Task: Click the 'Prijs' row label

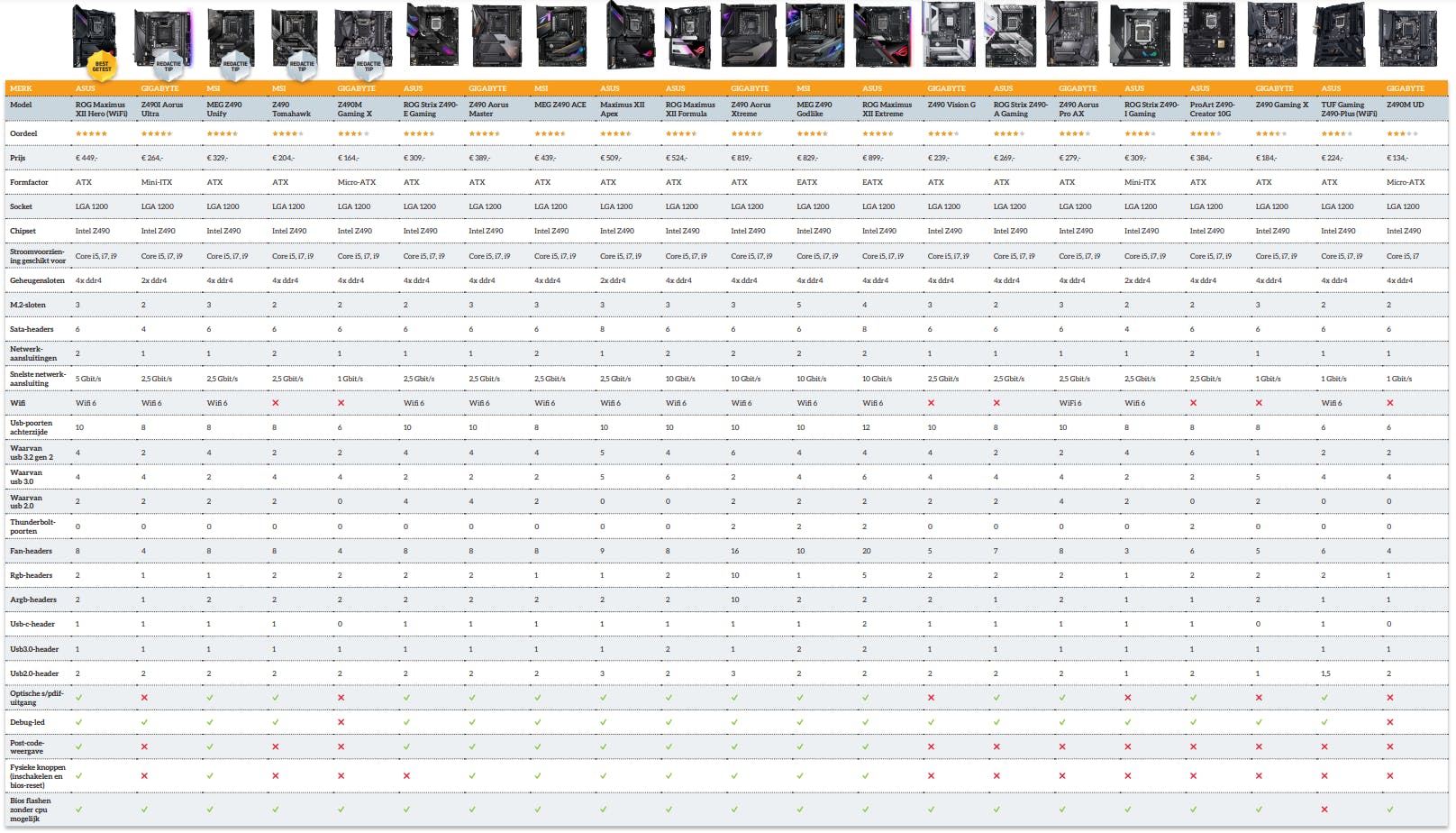Action: click(17, 158)
